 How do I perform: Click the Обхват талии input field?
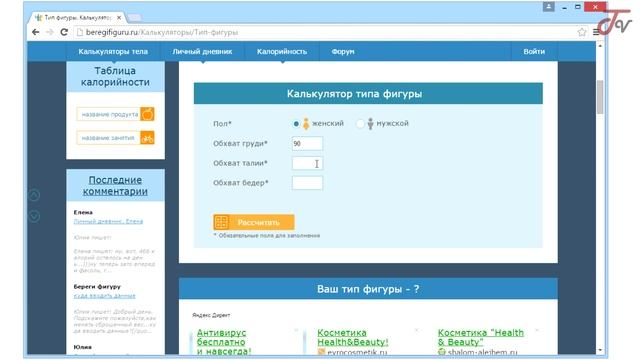[x=307, y=163]
